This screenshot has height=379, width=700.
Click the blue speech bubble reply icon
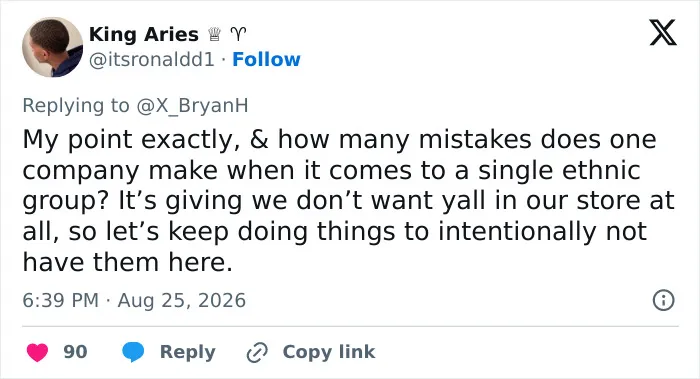pos(133,352)
